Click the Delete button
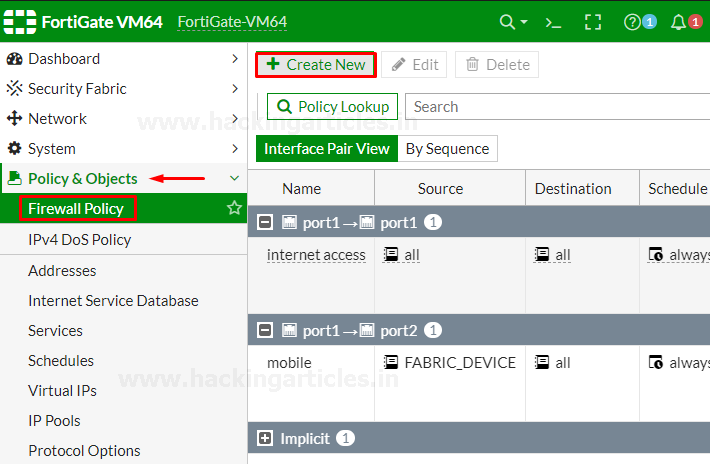Screen dimensions: 710x464 click(497, 65)
